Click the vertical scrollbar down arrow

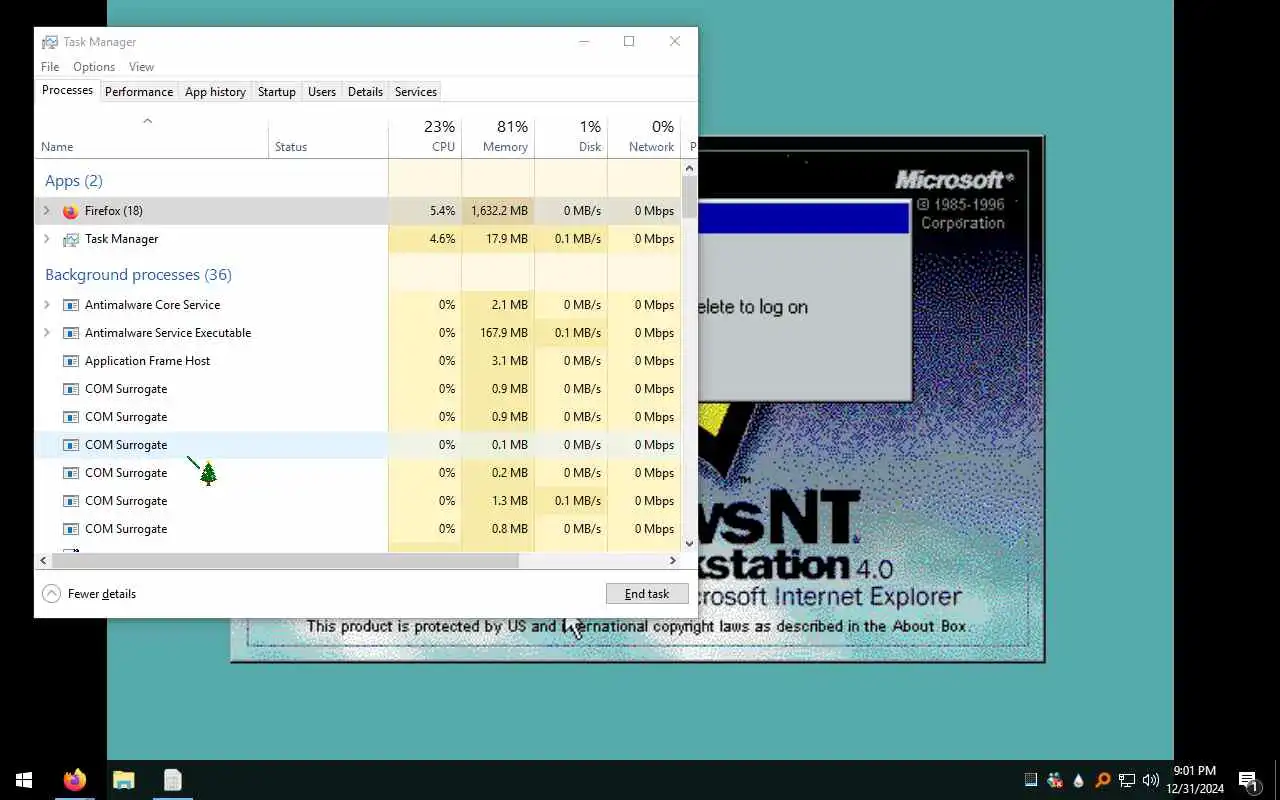click(689, 544)
